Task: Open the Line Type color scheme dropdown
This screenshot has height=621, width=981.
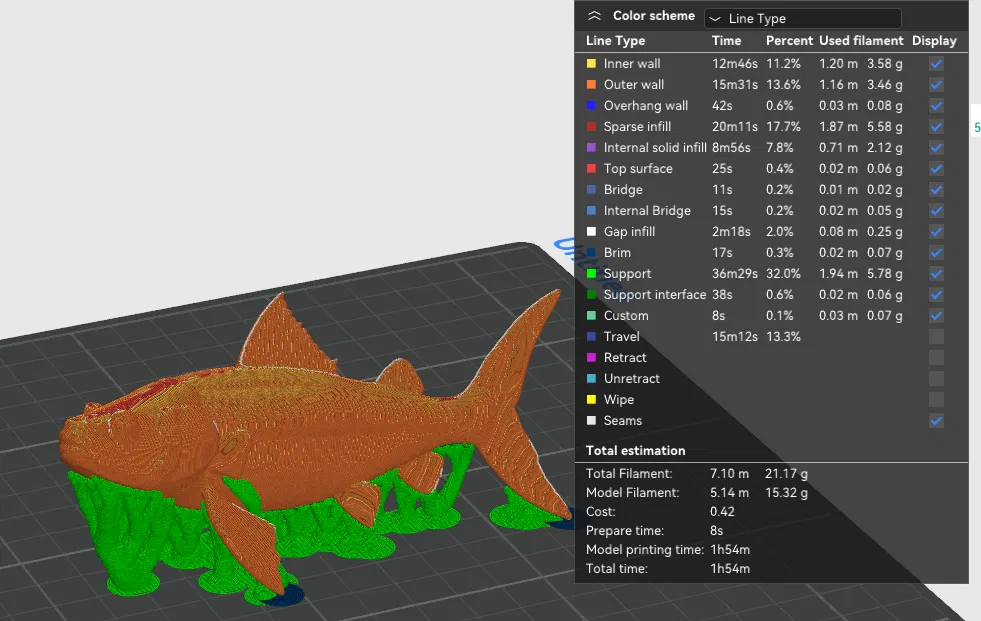Action: point(801,18)
